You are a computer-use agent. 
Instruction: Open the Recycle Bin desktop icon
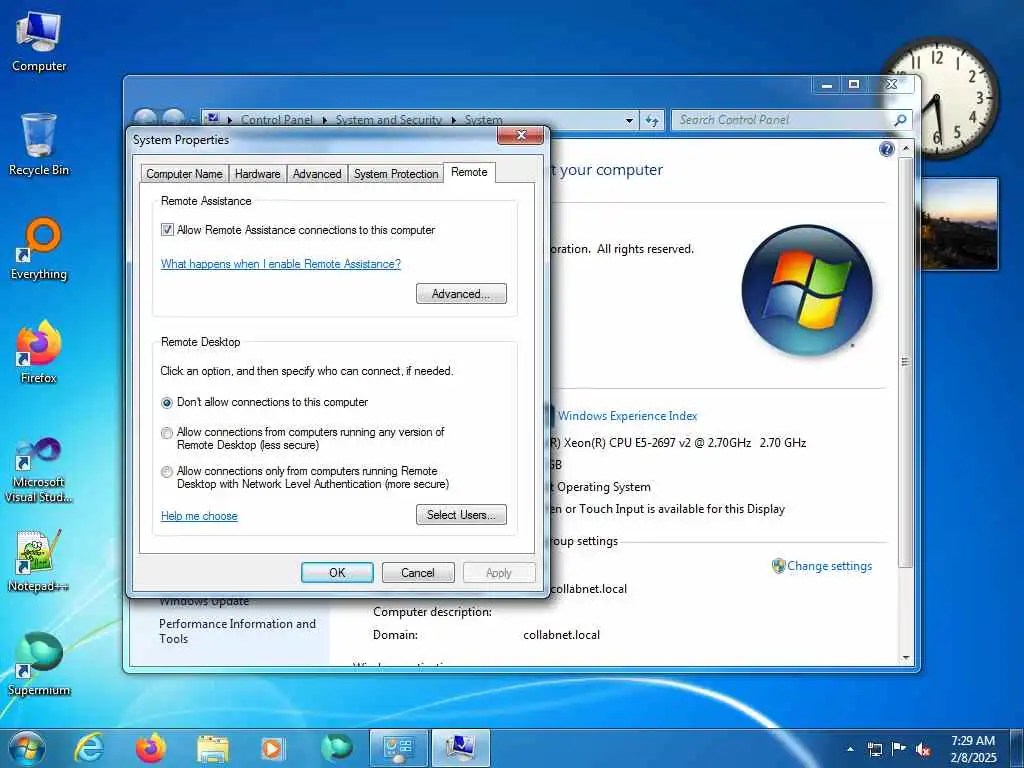(x=39, y=144)
